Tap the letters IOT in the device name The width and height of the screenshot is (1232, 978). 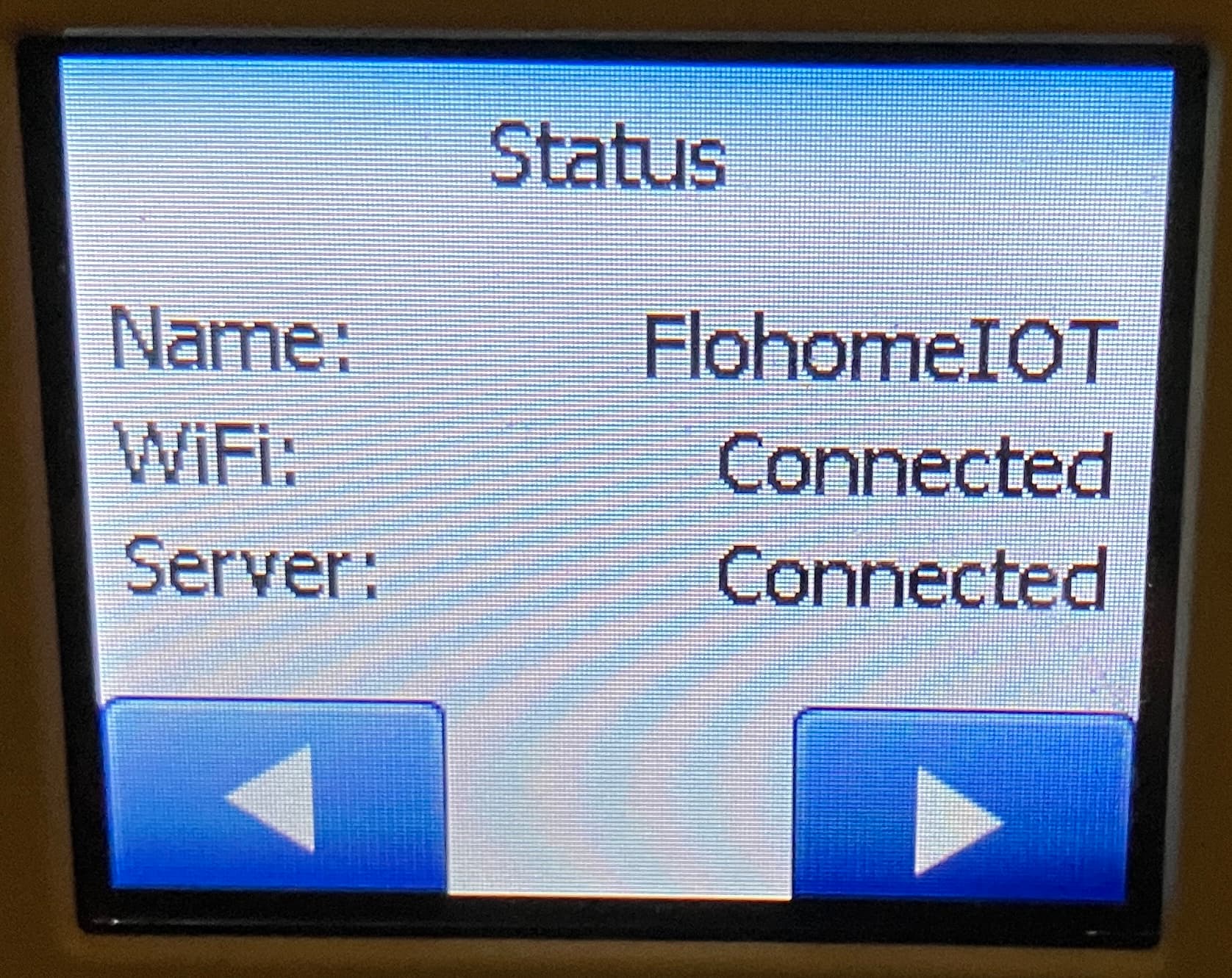coord(1053,350)
